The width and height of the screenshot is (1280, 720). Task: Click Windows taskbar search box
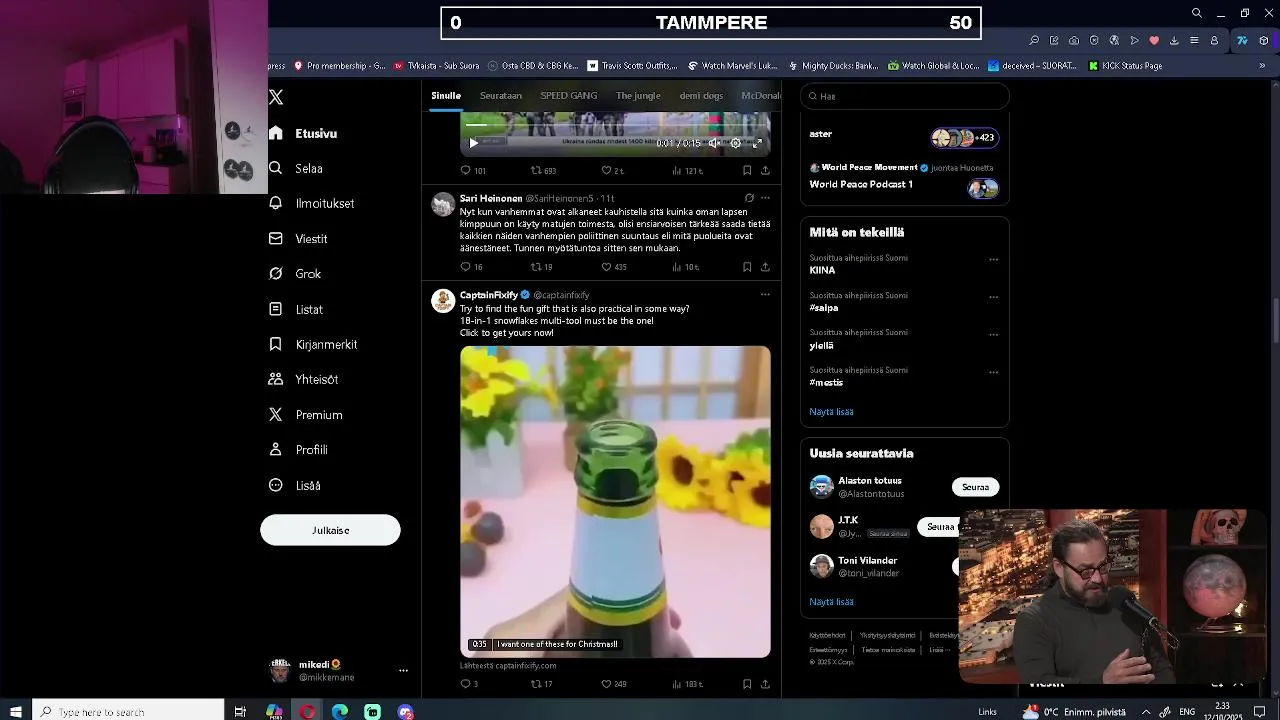point(128,712)
